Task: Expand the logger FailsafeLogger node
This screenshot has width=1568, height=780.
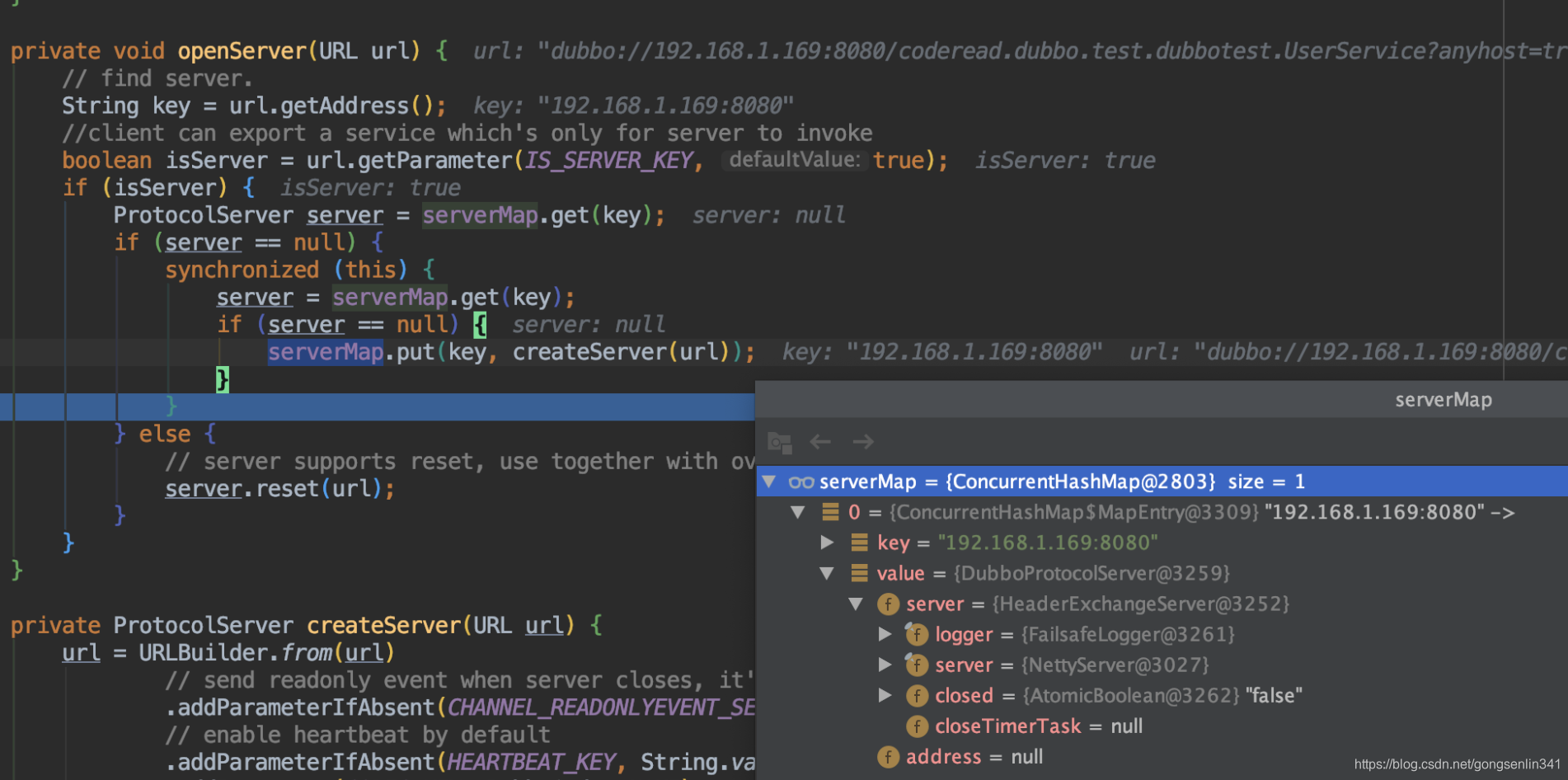Action: point(885,634)
